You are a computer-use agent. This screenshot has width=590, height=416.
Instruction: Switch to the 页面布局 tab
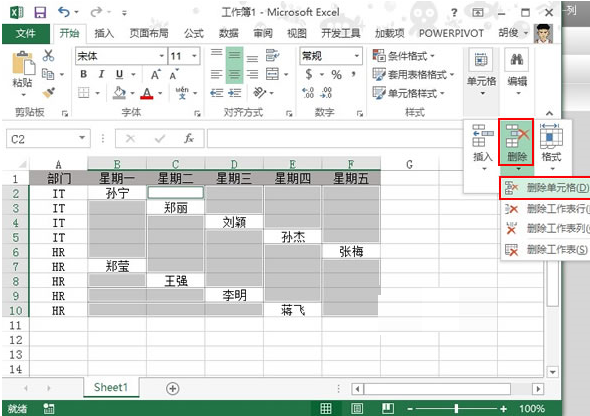pos(149,33)
